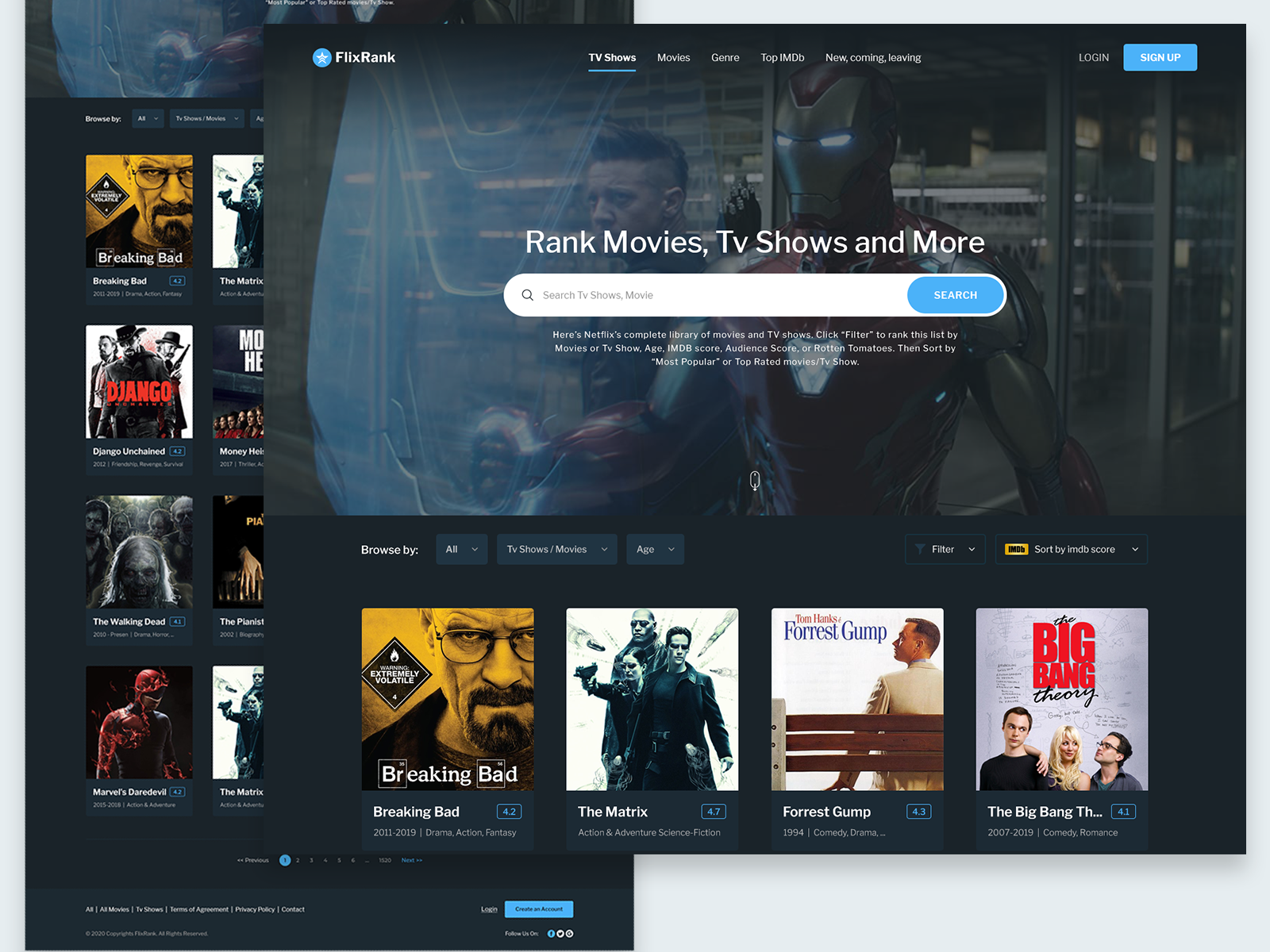This screenshot has height=952, width=1270.
Task: Click the SIGN UP button
Action: coord(1160,57)
